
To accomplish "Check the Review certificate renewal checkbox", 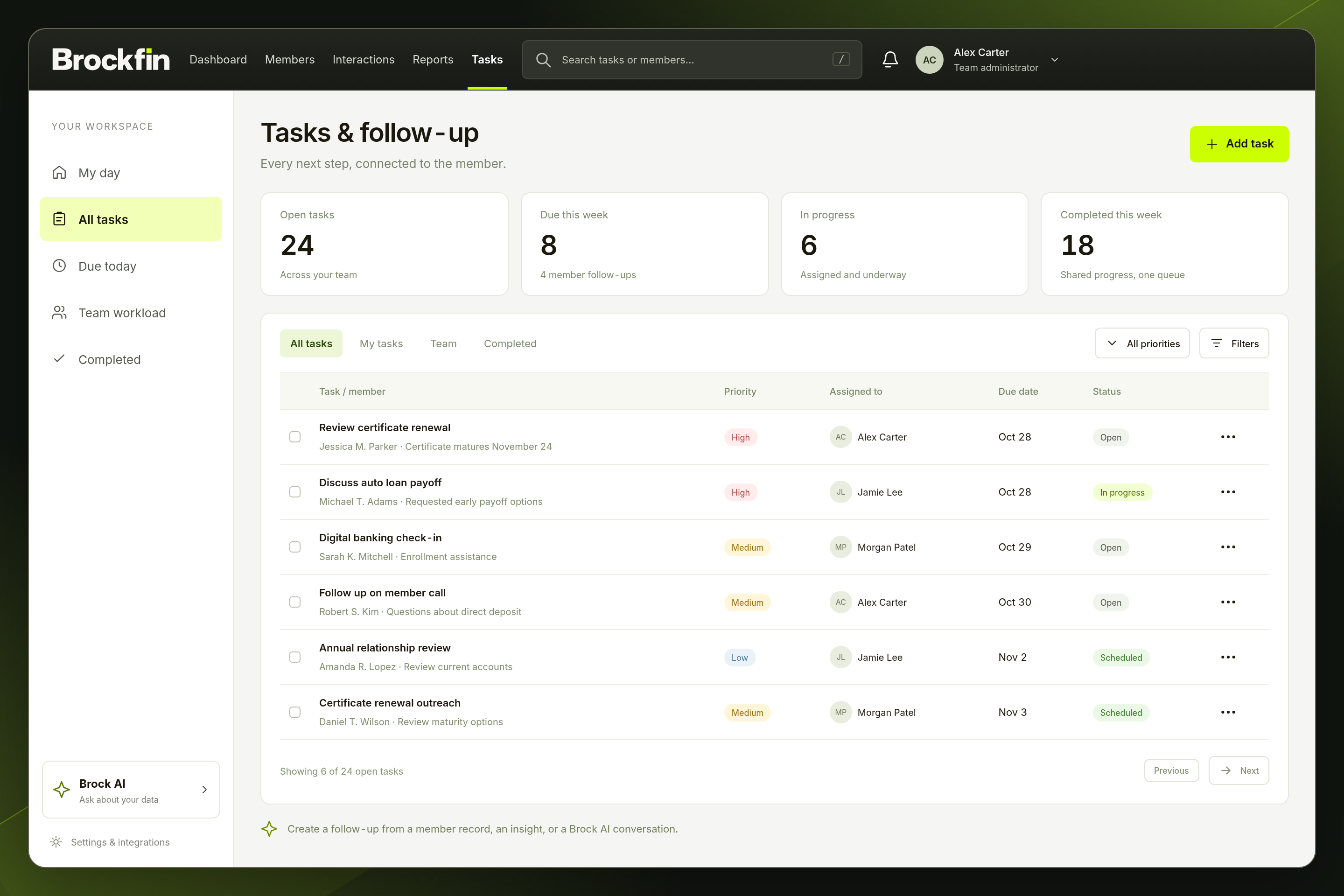I will tap(295, 437).
